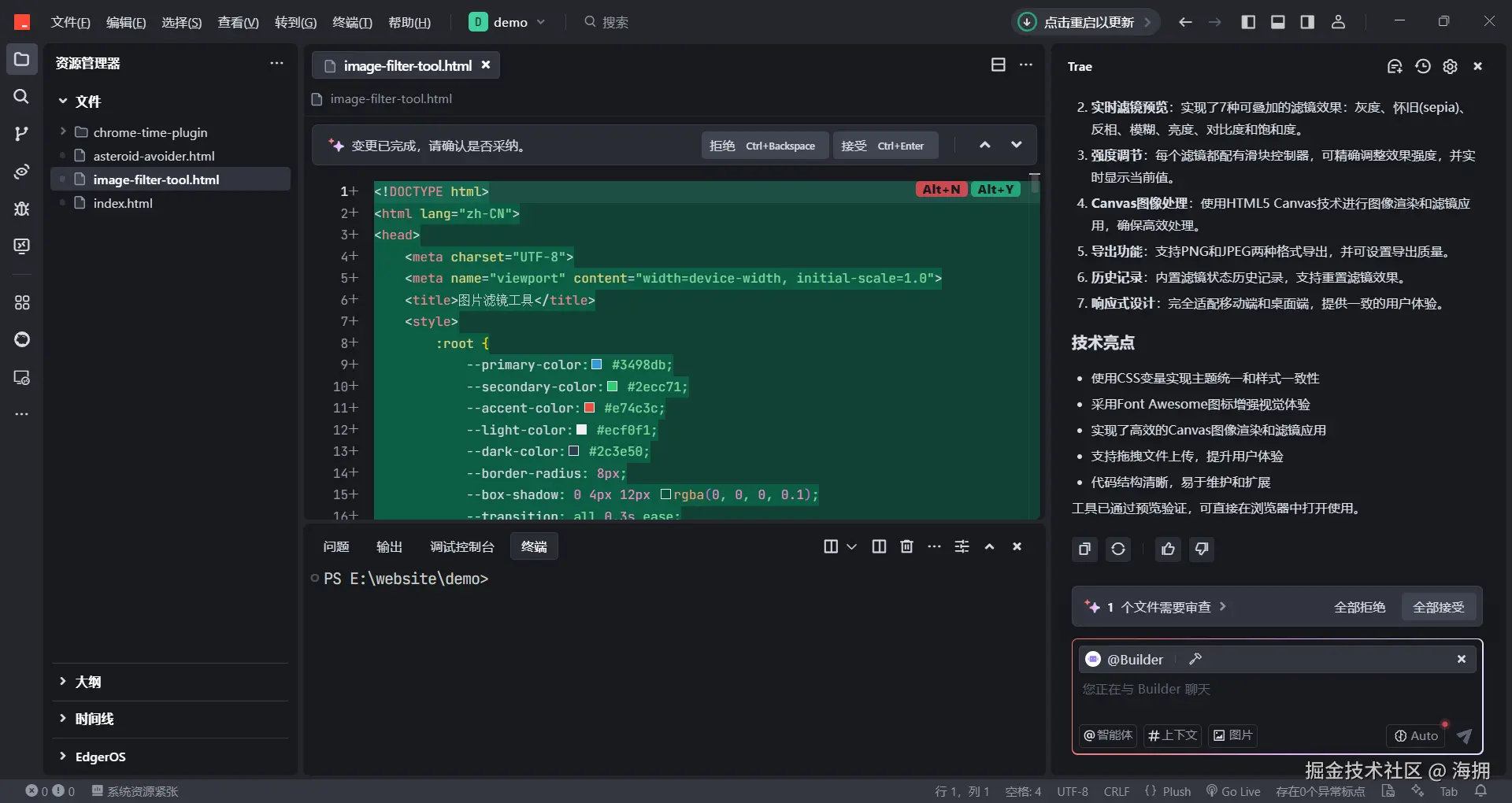Open chat history in Trae panel
1512x803 pixels.
[1423, 66]
